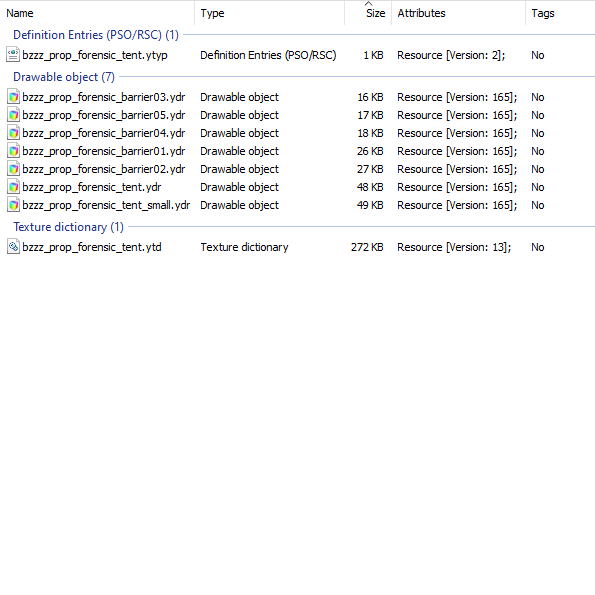Select the bzzz_prop_forensic_tent.ytyp file icon
This screenshot has width=595, height=595.
point(13,55)
